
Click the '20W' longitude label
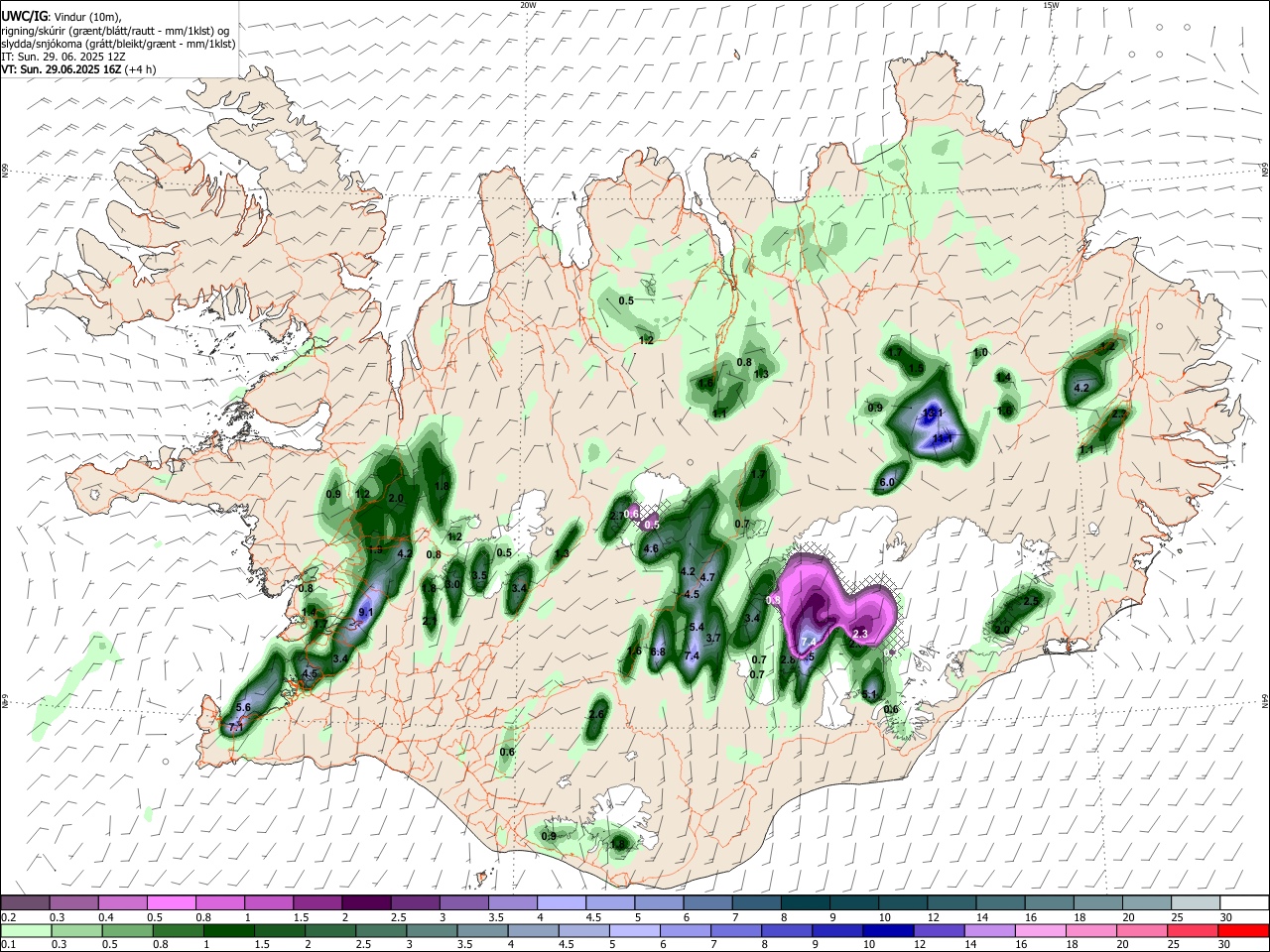tap(528, 5)
